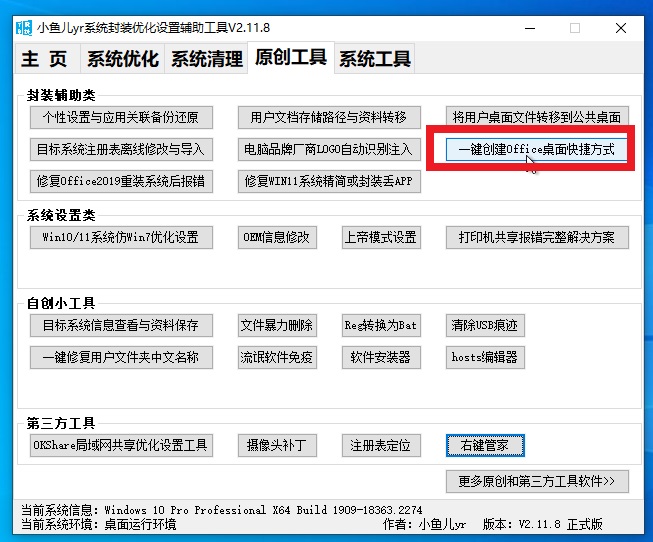Open Win10/11系统仿Win7优化设置
Viewport: 653px width, 542px height.
pos(121,237)
